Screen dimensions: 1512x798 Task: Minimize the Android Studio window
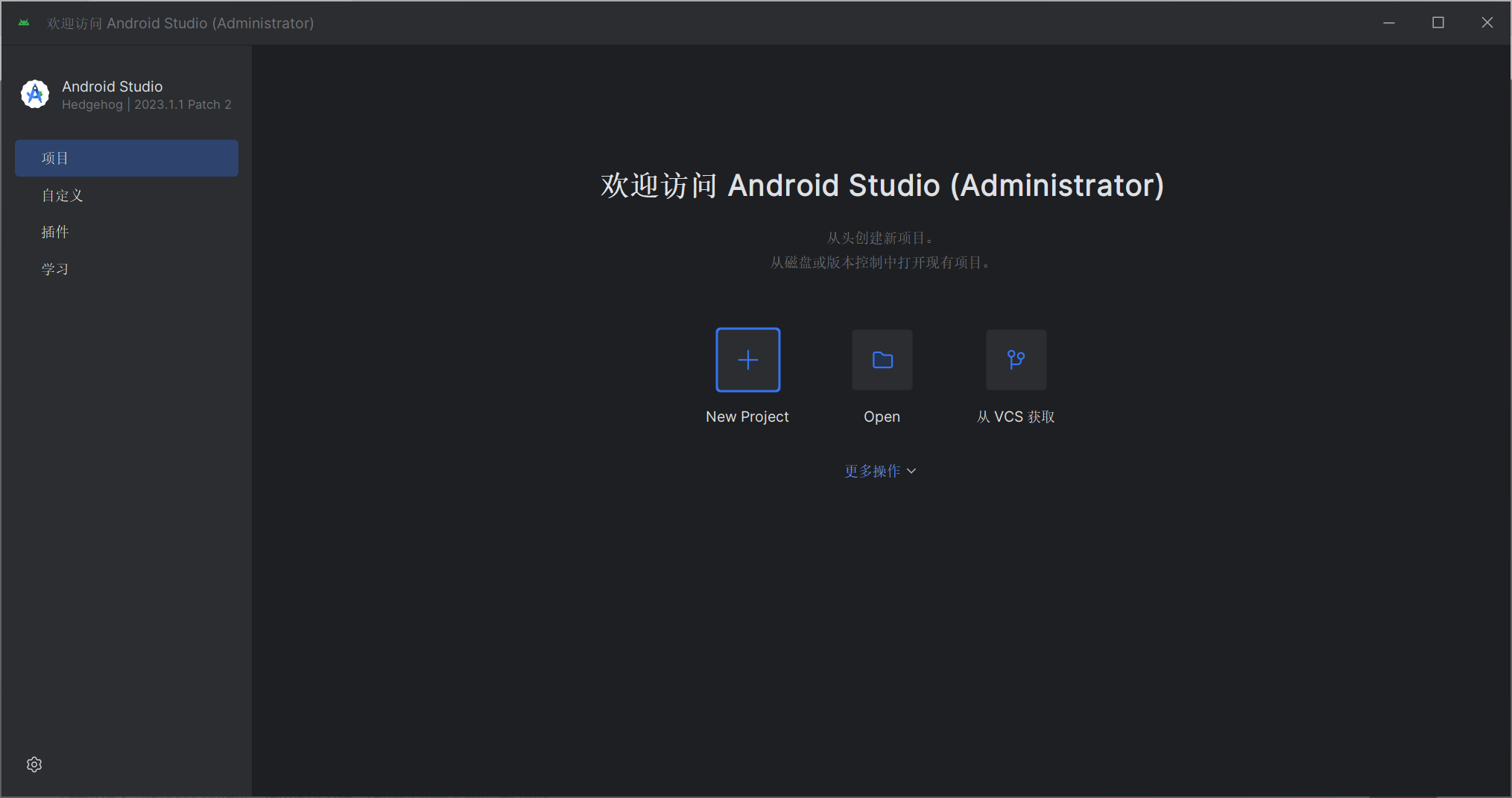tap(1389, 23)
